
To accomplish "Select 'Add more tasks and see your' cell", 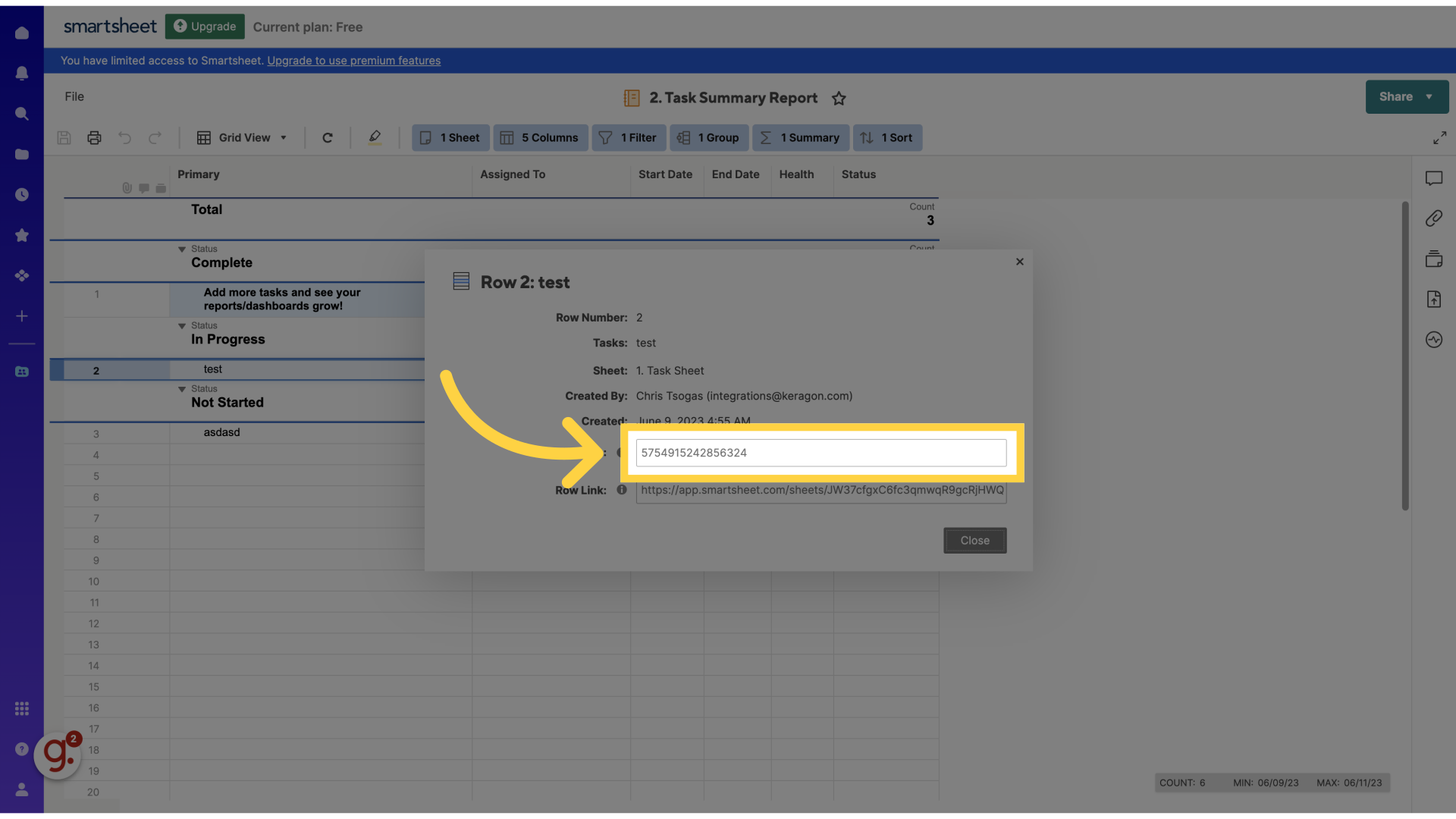I will point(297,299).
